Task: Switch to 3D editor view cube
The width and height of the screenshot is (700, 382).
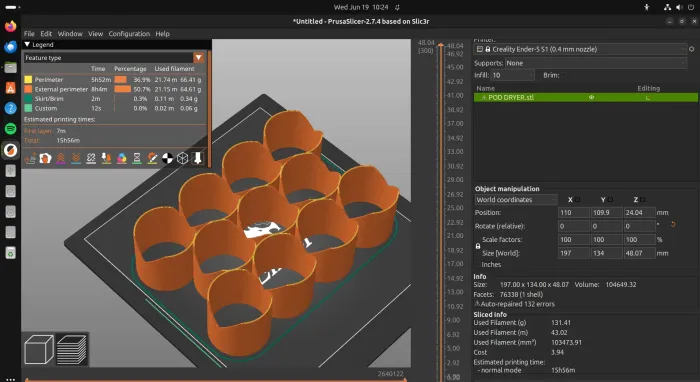Action: coord(39,349)
